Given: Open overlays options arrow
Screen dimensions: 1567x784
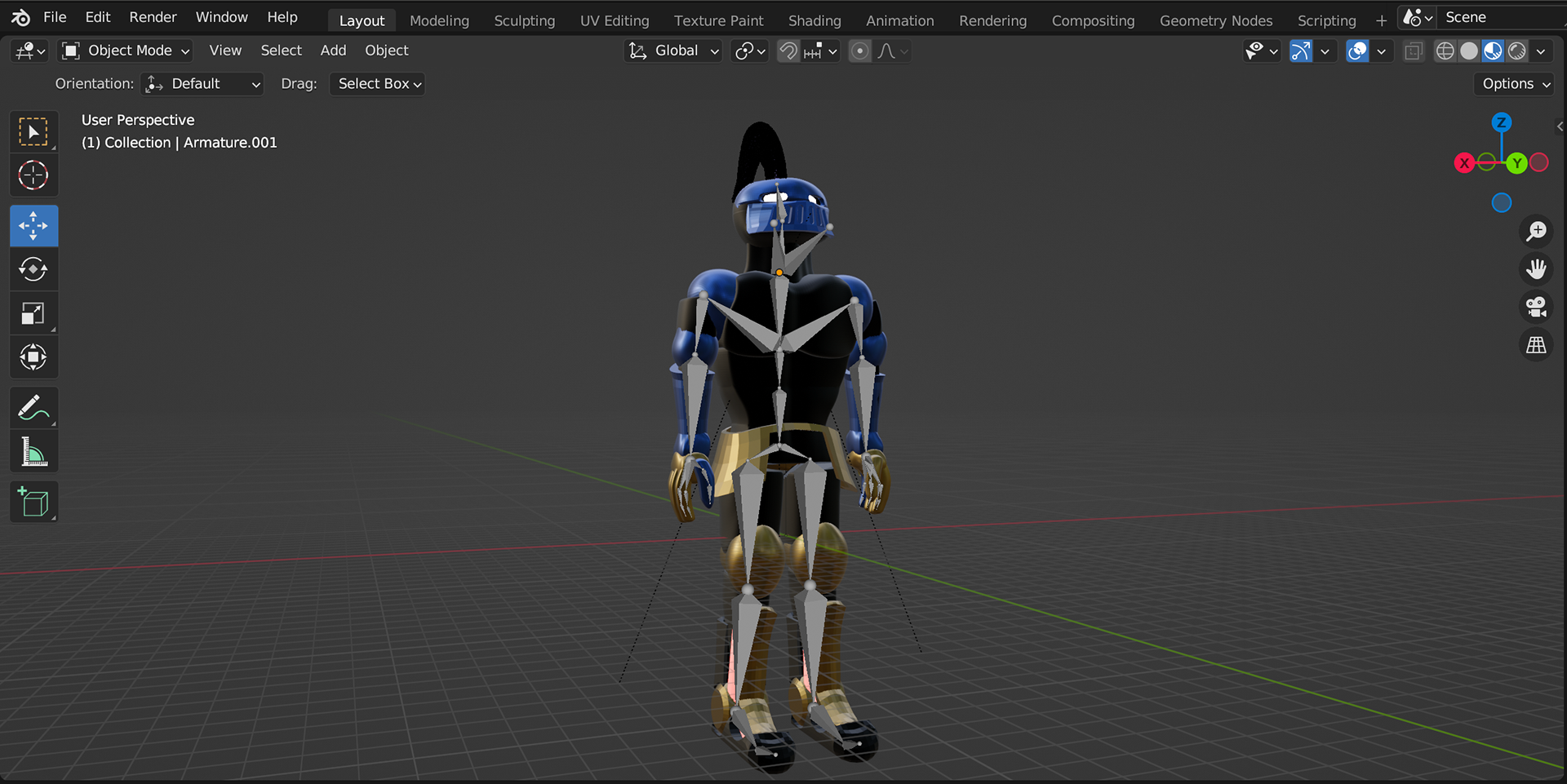Looking at the screenshot, I should click(1381, 51).
